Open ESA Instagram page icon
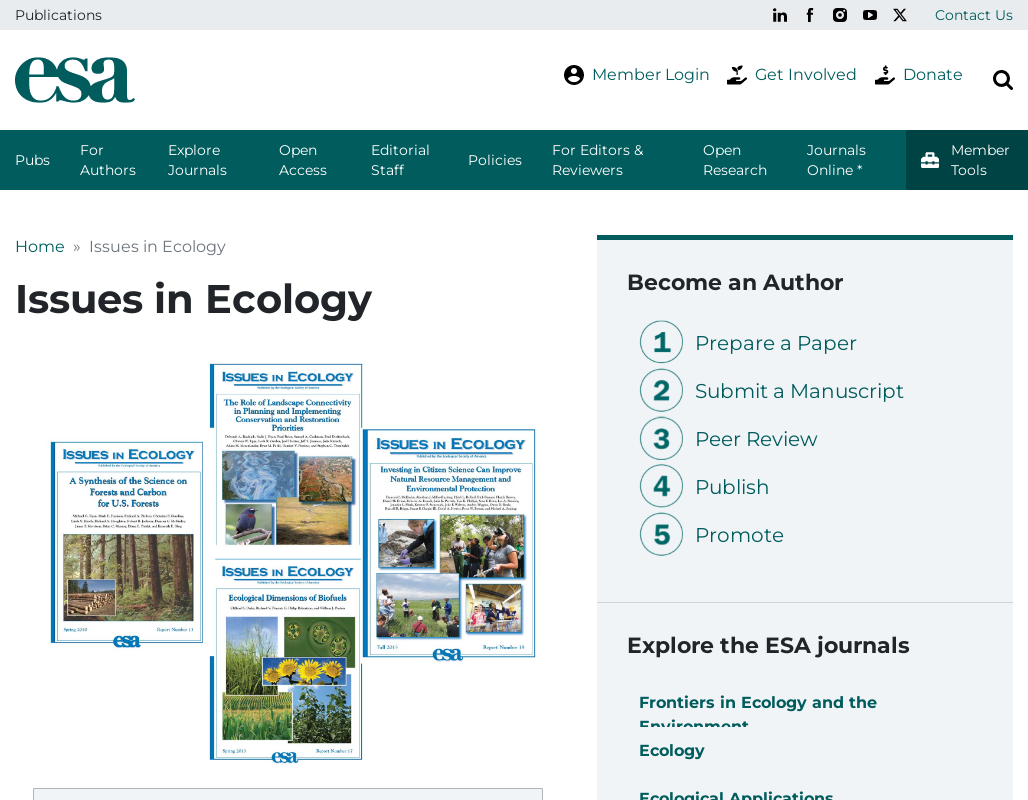The height and width of the screenshot is (800, 1028). [x=840, y=15]
